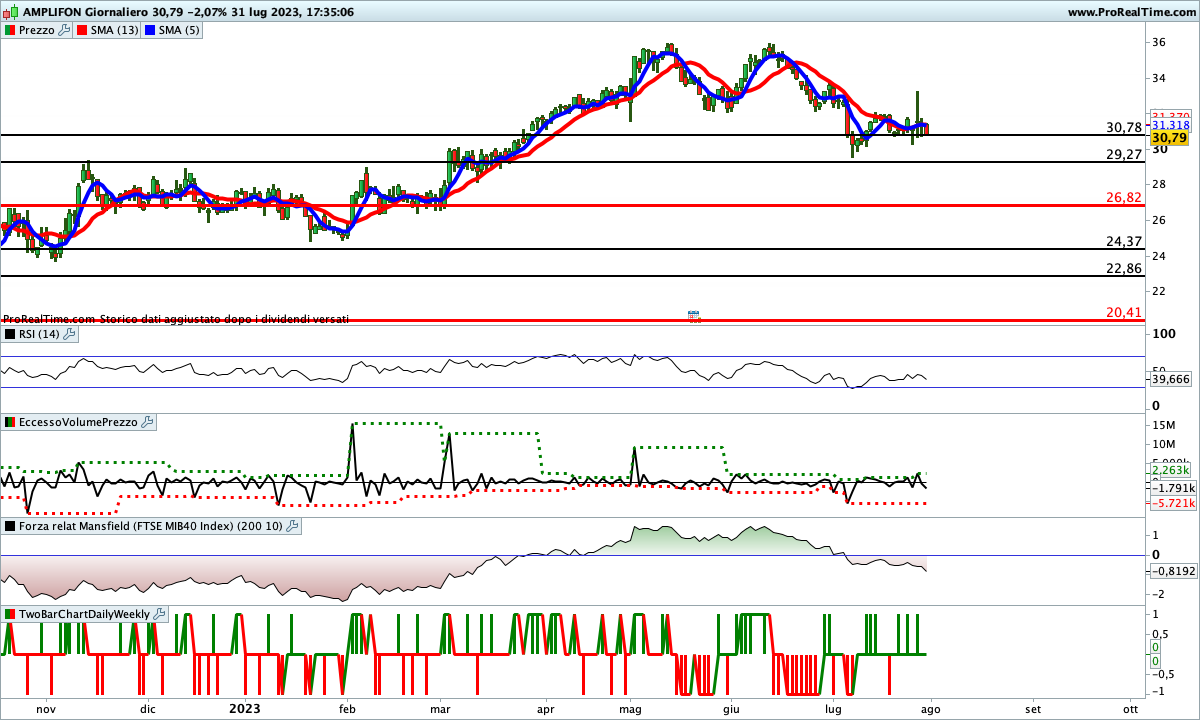This screenshot has height=720, width=1200.
Task: Click the 34 price axis label
Action: click(1159, 78)
